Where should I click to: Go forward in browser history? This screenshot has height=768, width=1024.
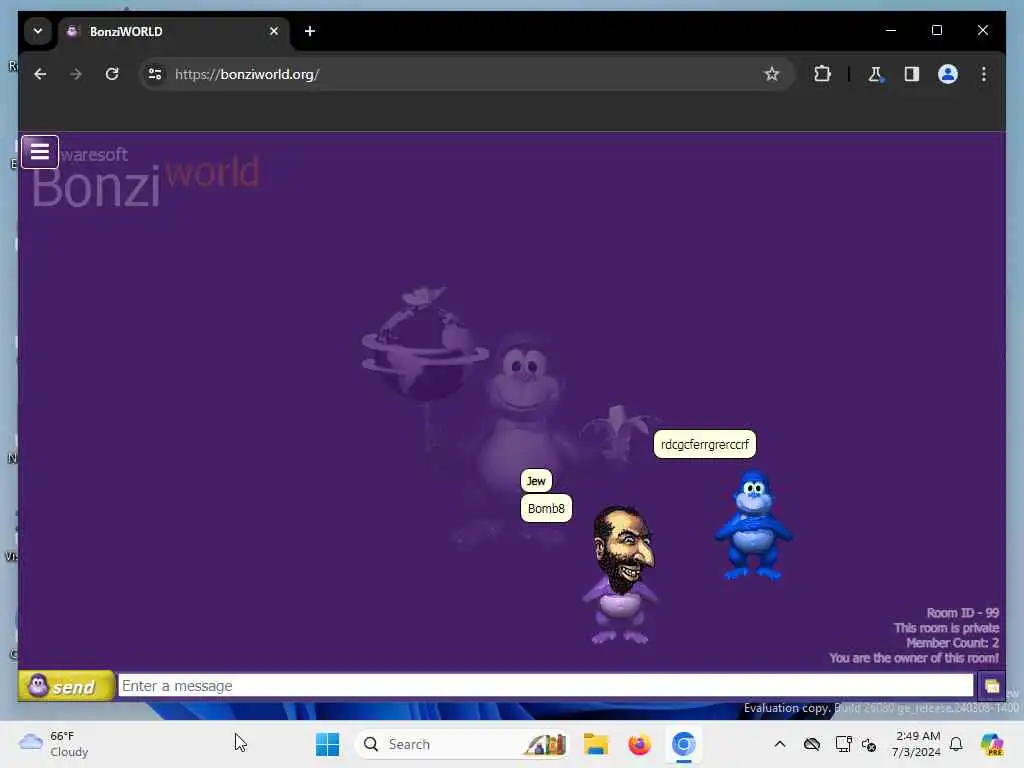pos(76,74)
